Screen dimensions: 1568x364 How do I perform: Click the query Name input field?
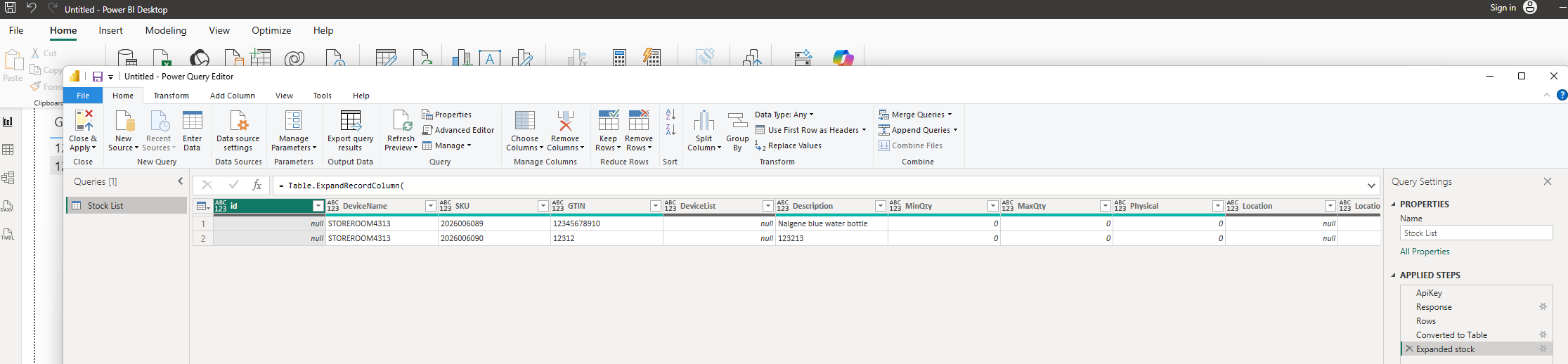[1476, 233]
